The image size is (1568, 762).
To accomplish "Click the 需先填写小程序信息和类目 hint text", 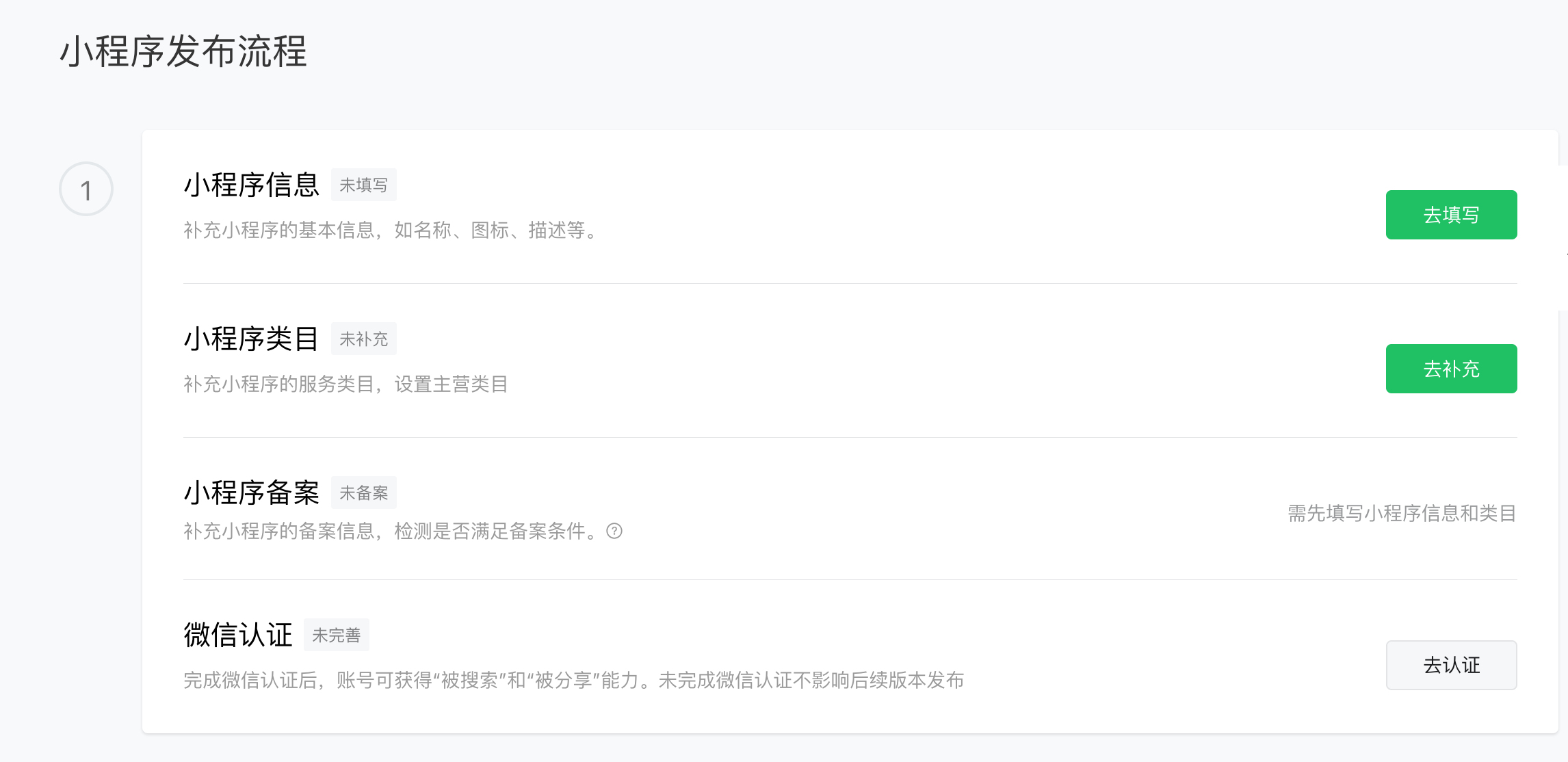I will [1402, 513].
